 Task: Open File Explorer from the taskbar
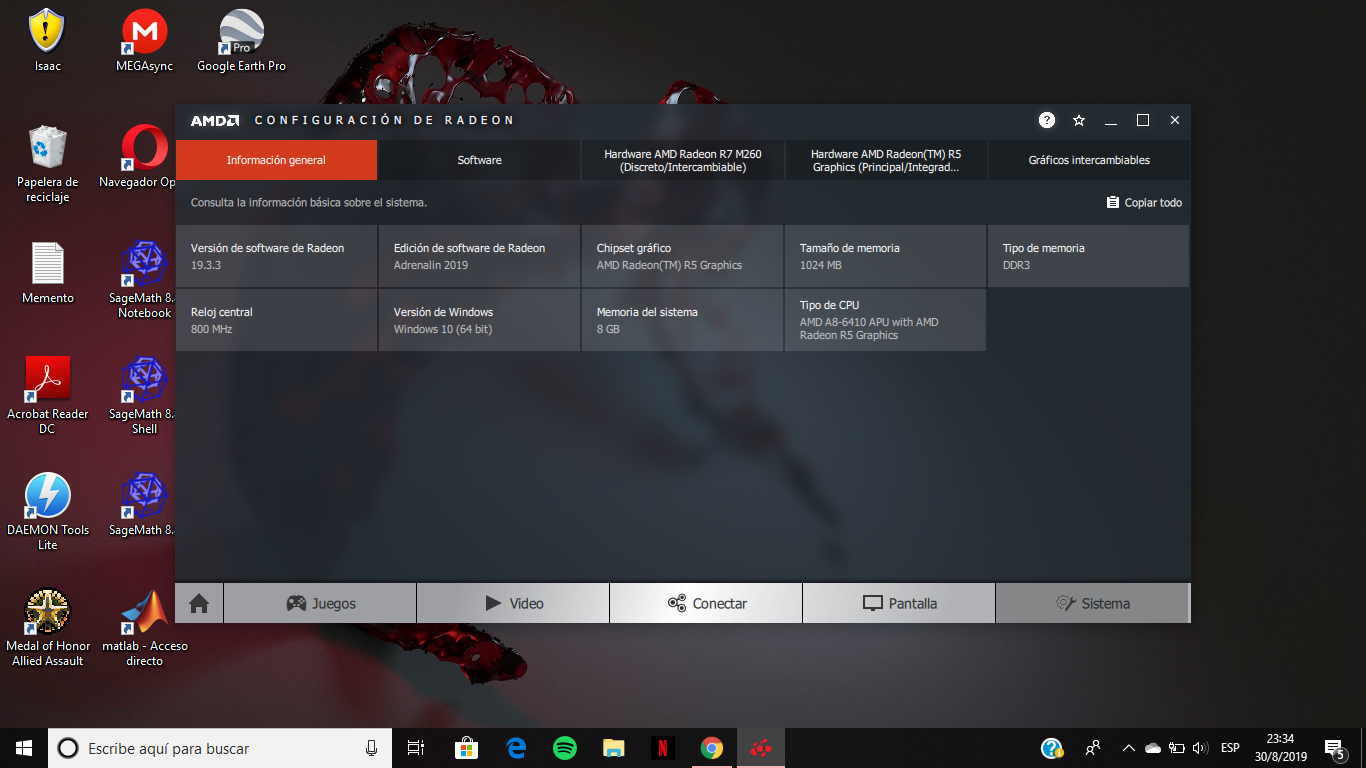click(614, 748)
